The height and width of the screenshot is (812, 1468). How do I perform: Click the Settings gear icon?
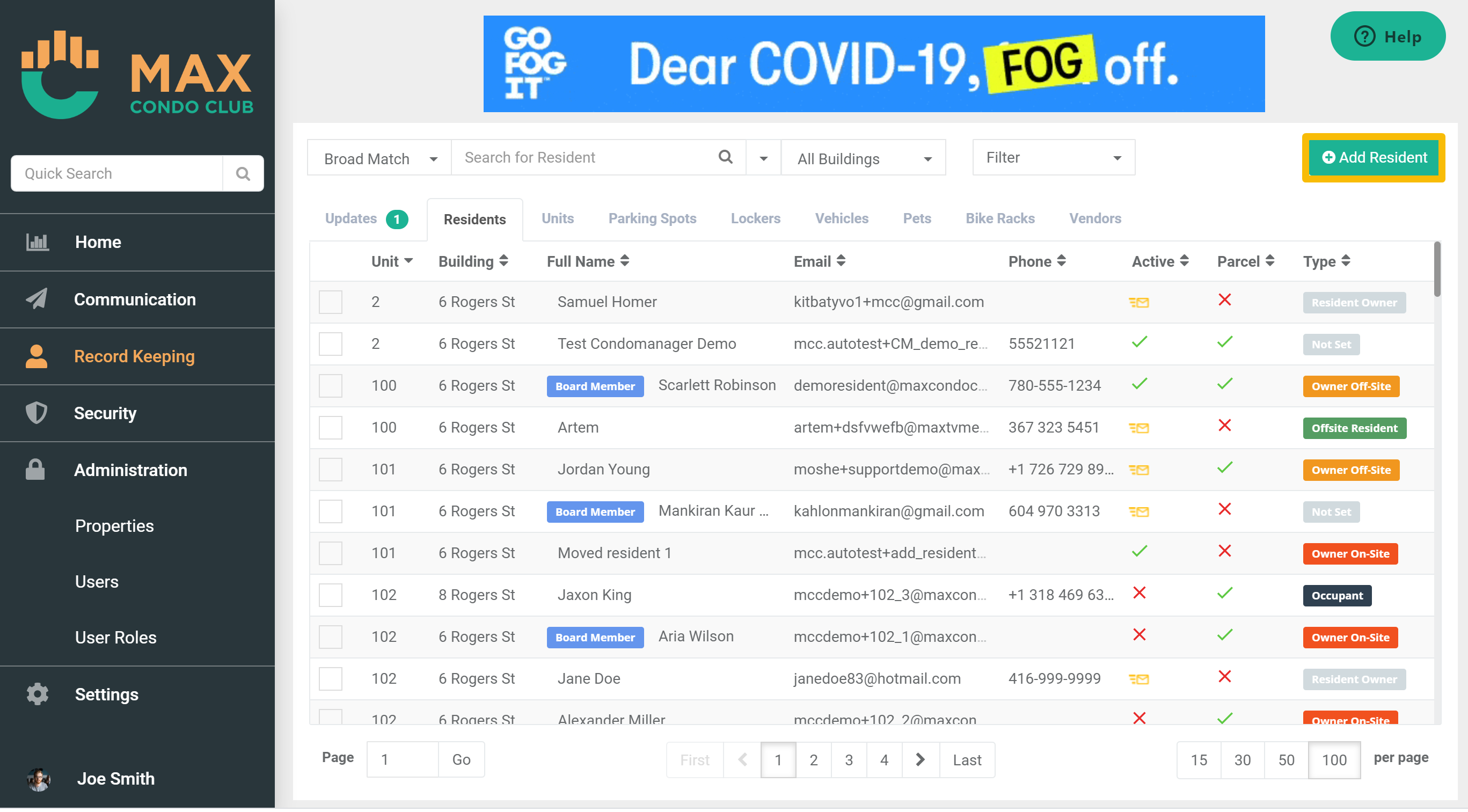[x=38, y=695]
